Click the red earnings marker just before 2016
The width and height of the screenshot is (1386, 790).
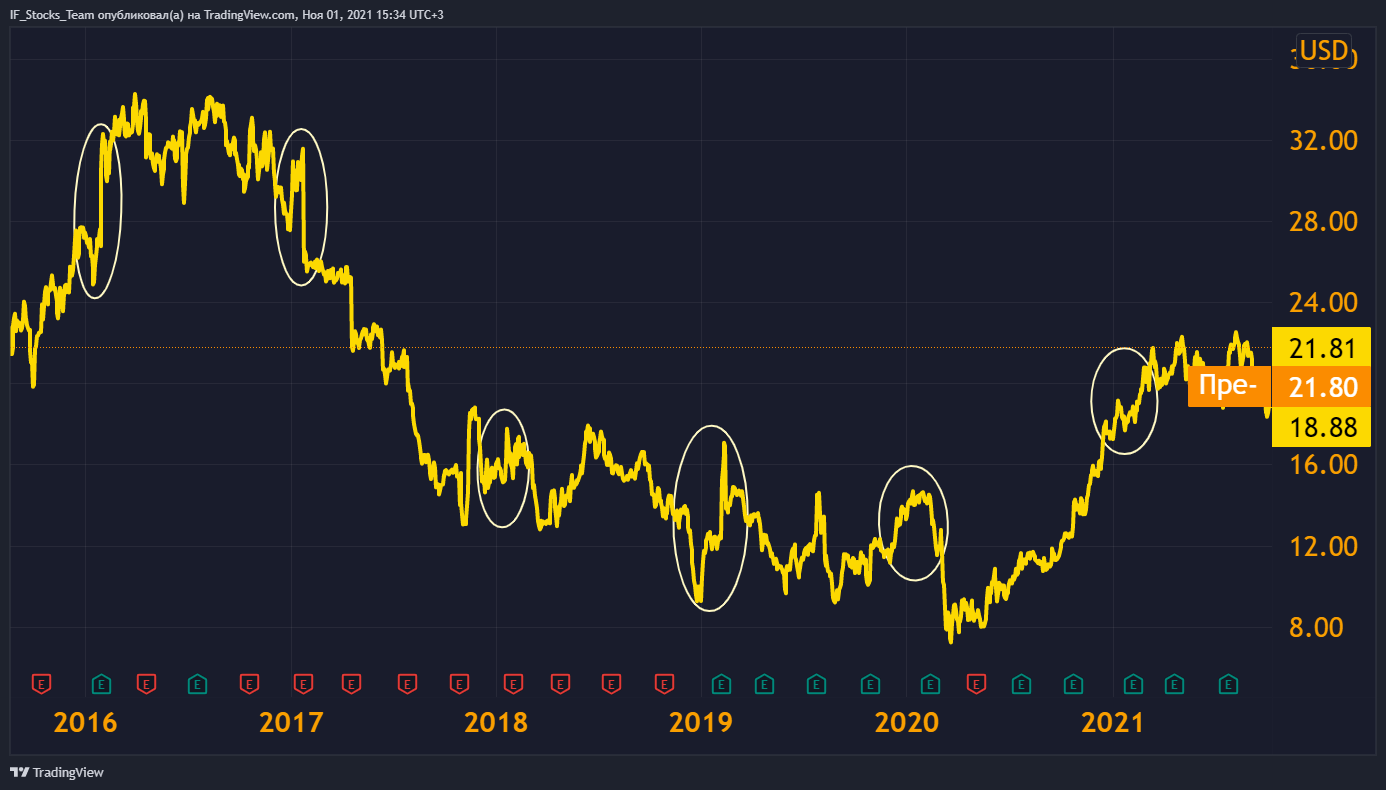coord(42,684)
